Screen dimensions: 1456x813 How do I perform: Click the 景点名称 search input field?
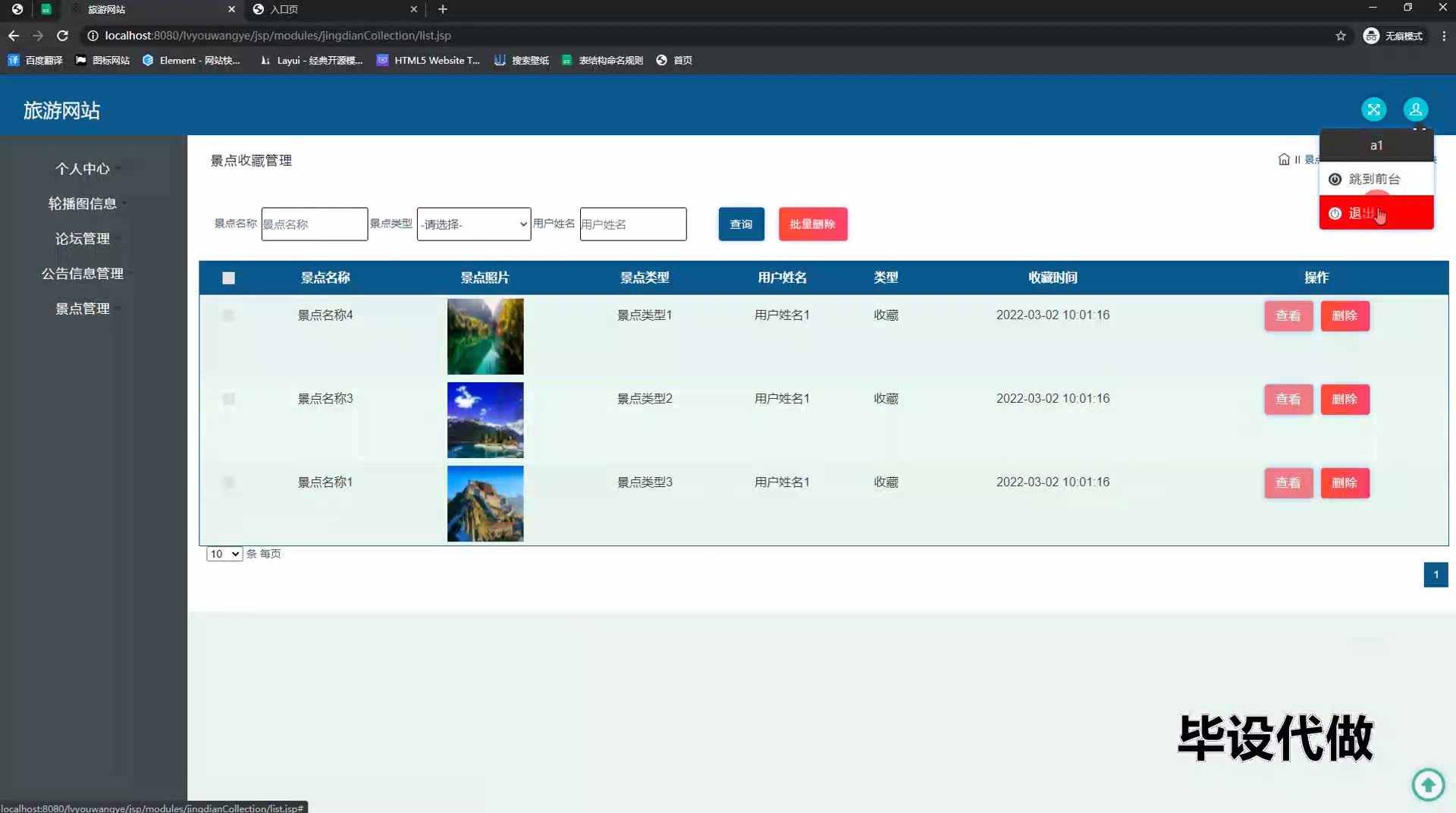(x=314, y=224)
